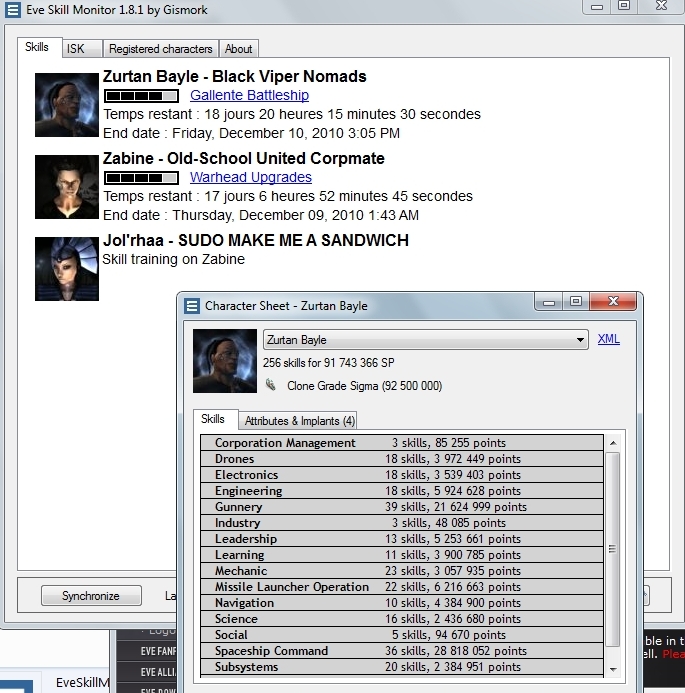Open the Registered characters tab
685x693 pixels.
161,49
